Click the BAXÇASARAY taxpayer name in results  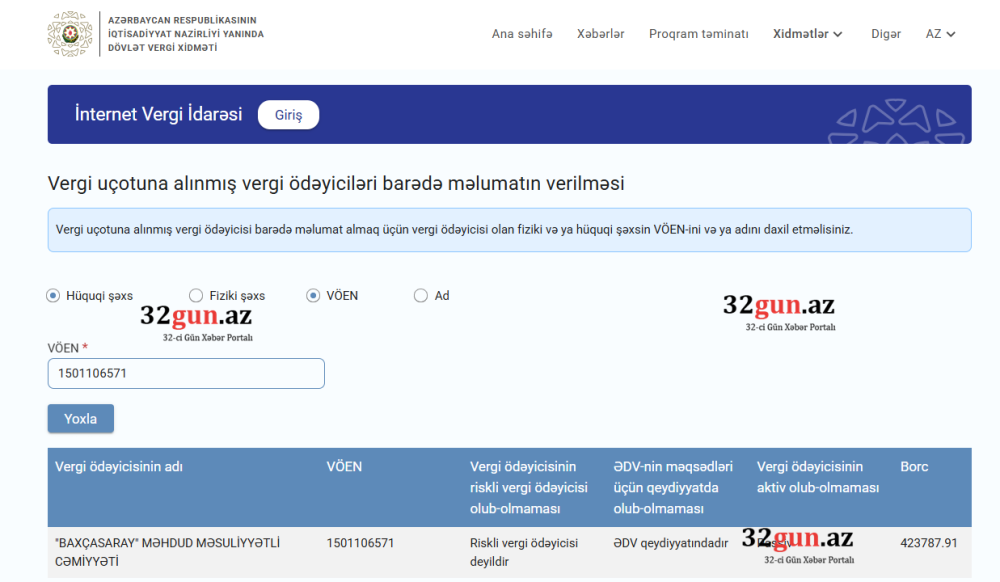[167, 552]
